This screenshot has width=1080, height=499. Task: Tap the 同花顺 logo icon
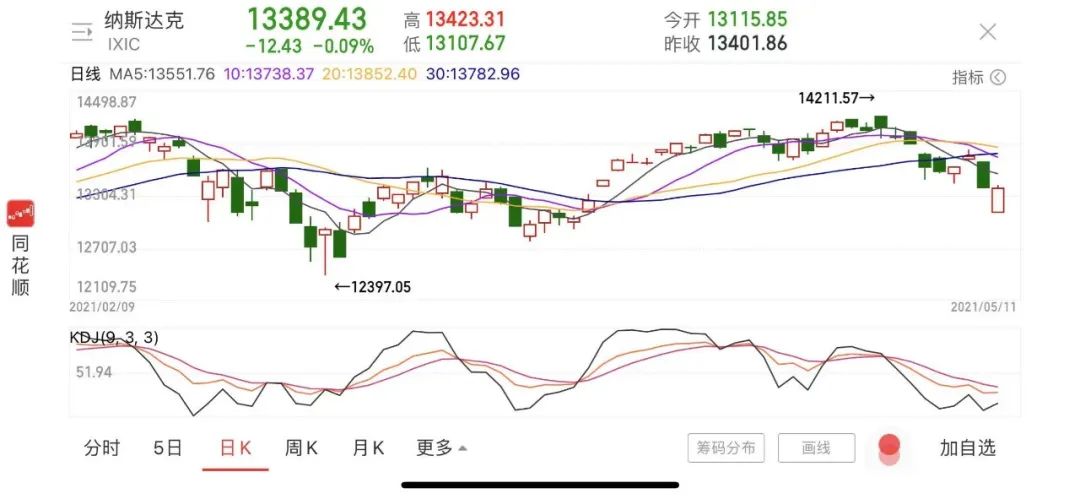(x=21, y=214)
